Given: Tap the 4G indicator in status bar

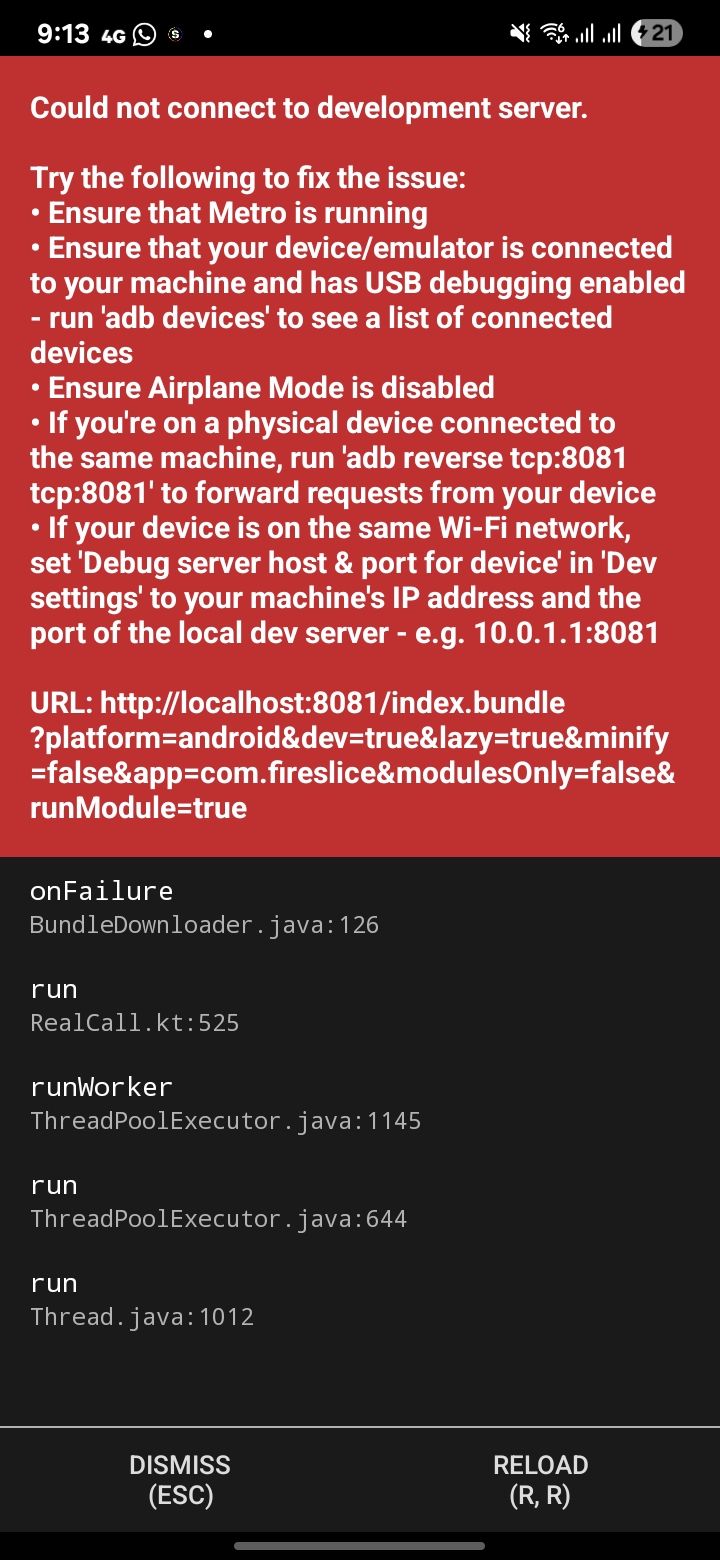Looking at the screenshot, I should click(113, 35).
